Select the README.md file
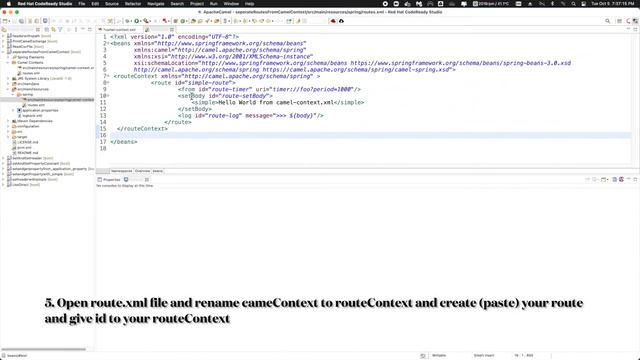The image size is (640, 360). pyautogui.click(x=28, y=153)
